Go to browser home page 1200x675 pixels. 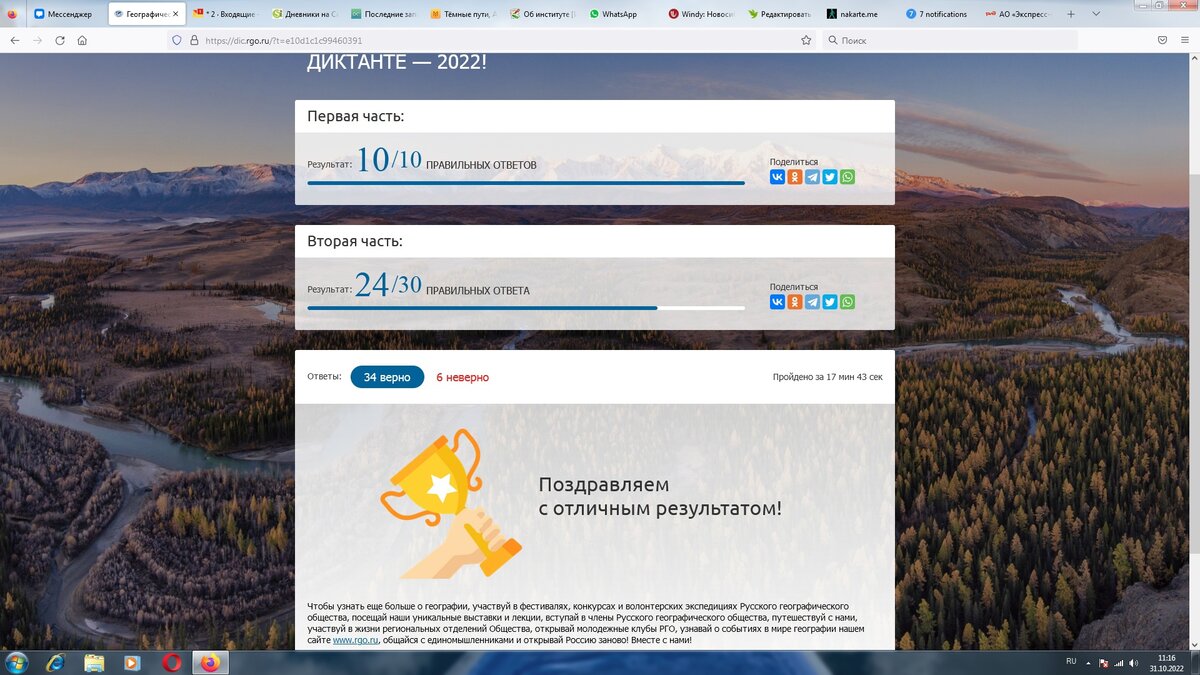pos(82,40)
